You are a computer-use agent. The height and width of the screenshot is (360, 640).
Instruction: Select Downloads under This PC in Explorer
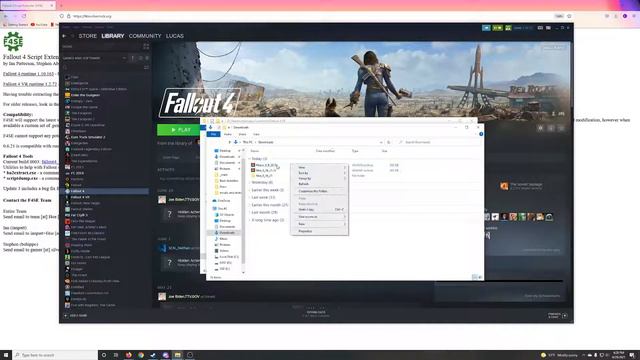point(225,233)
